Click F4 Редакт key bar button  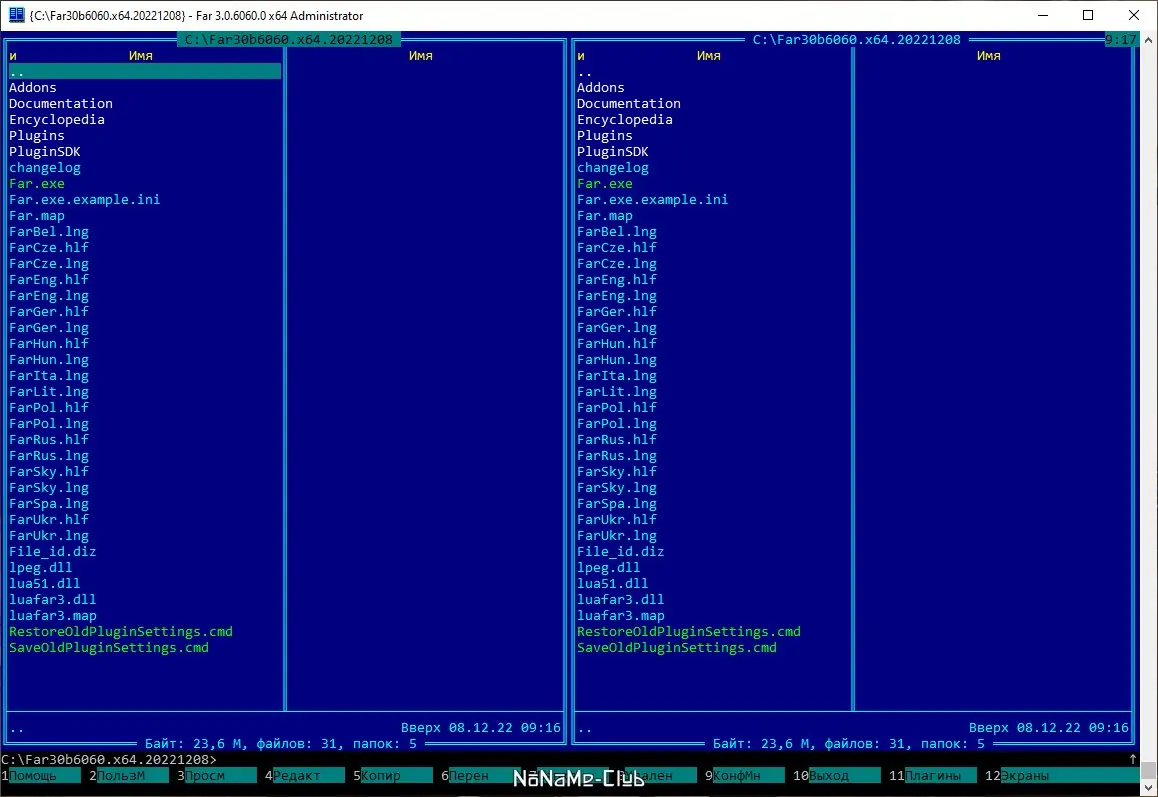pyautogui.click(x=304, y=776)
